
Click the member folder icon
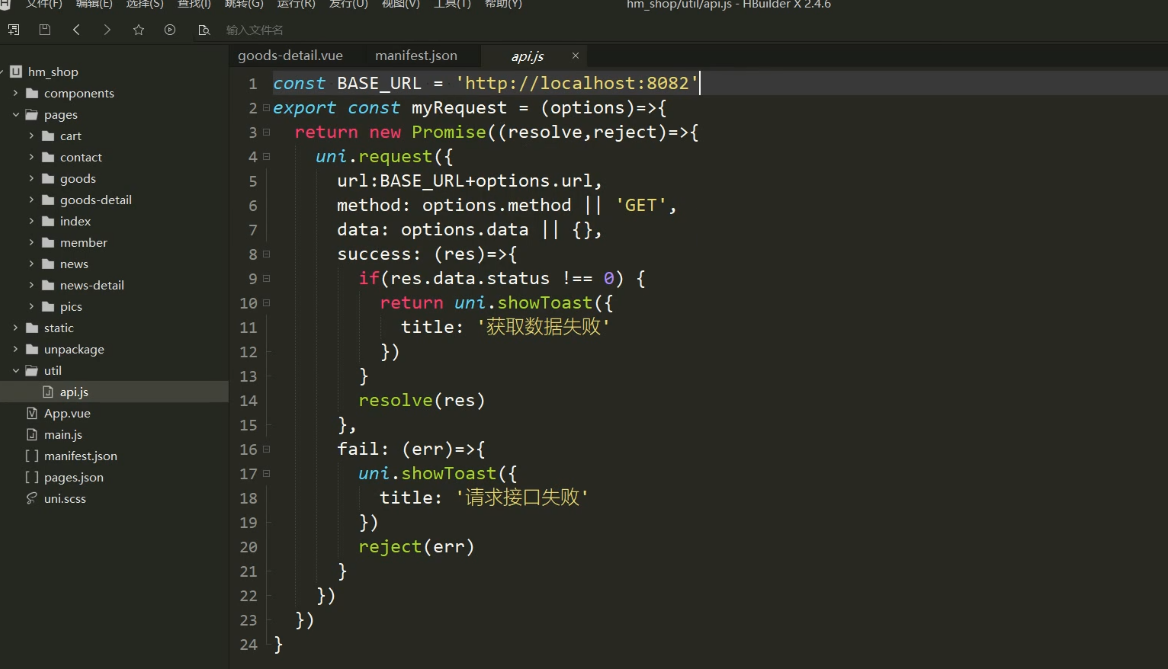[x=48, y=243]
